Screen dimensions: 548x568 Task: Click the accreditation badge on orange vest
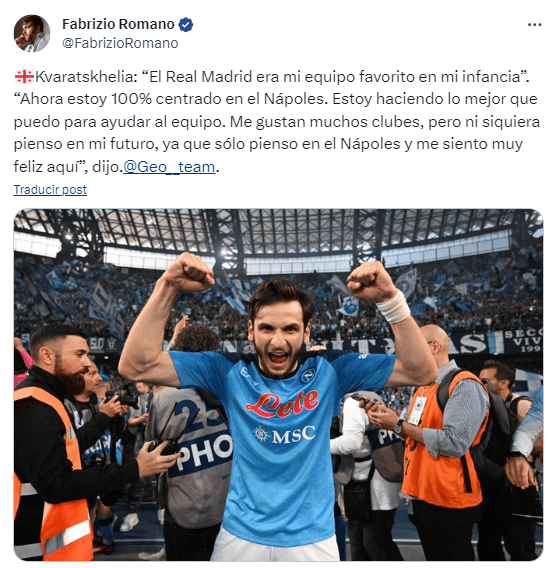pos(417,410)
